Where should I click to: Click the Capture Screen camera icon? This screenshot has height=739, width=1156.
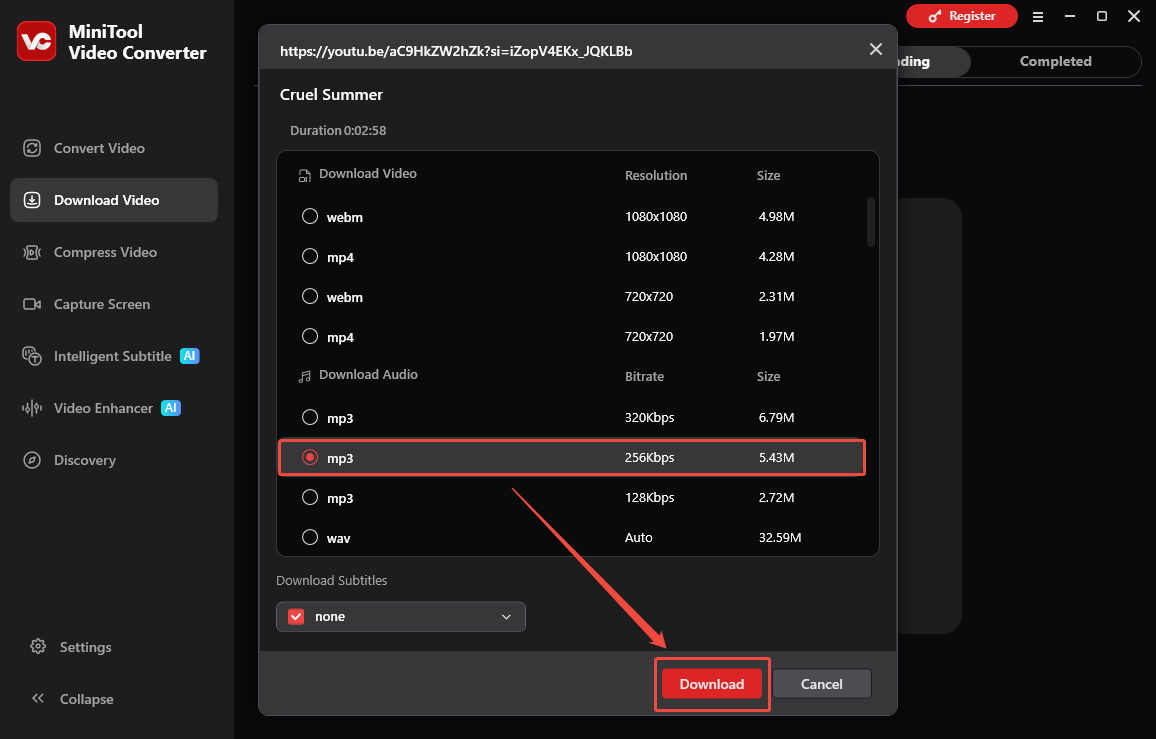(x=32, y=304)
